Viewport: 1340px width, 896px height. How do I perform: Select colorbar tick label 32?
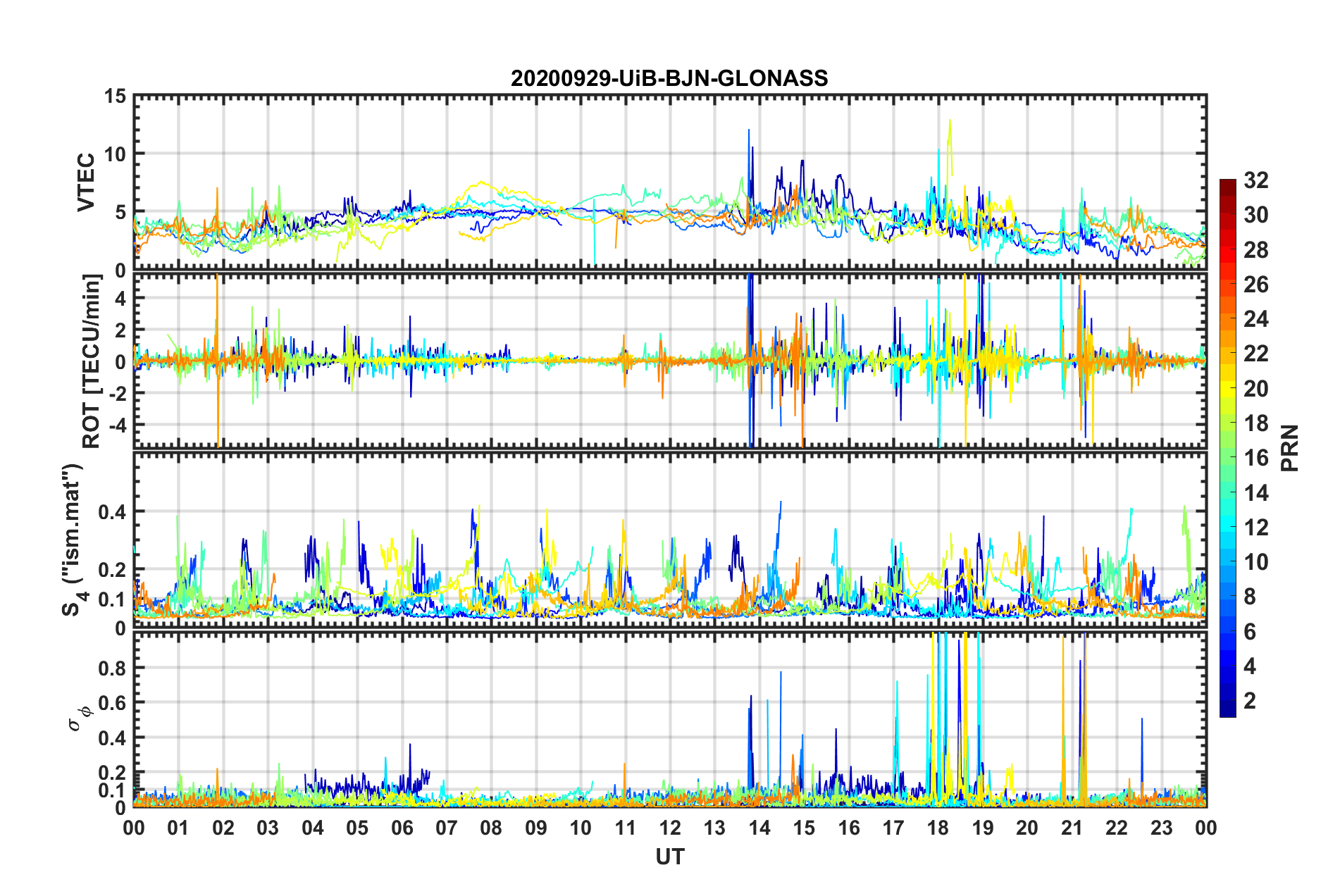pyautogui.click(x=1255, y=180)
